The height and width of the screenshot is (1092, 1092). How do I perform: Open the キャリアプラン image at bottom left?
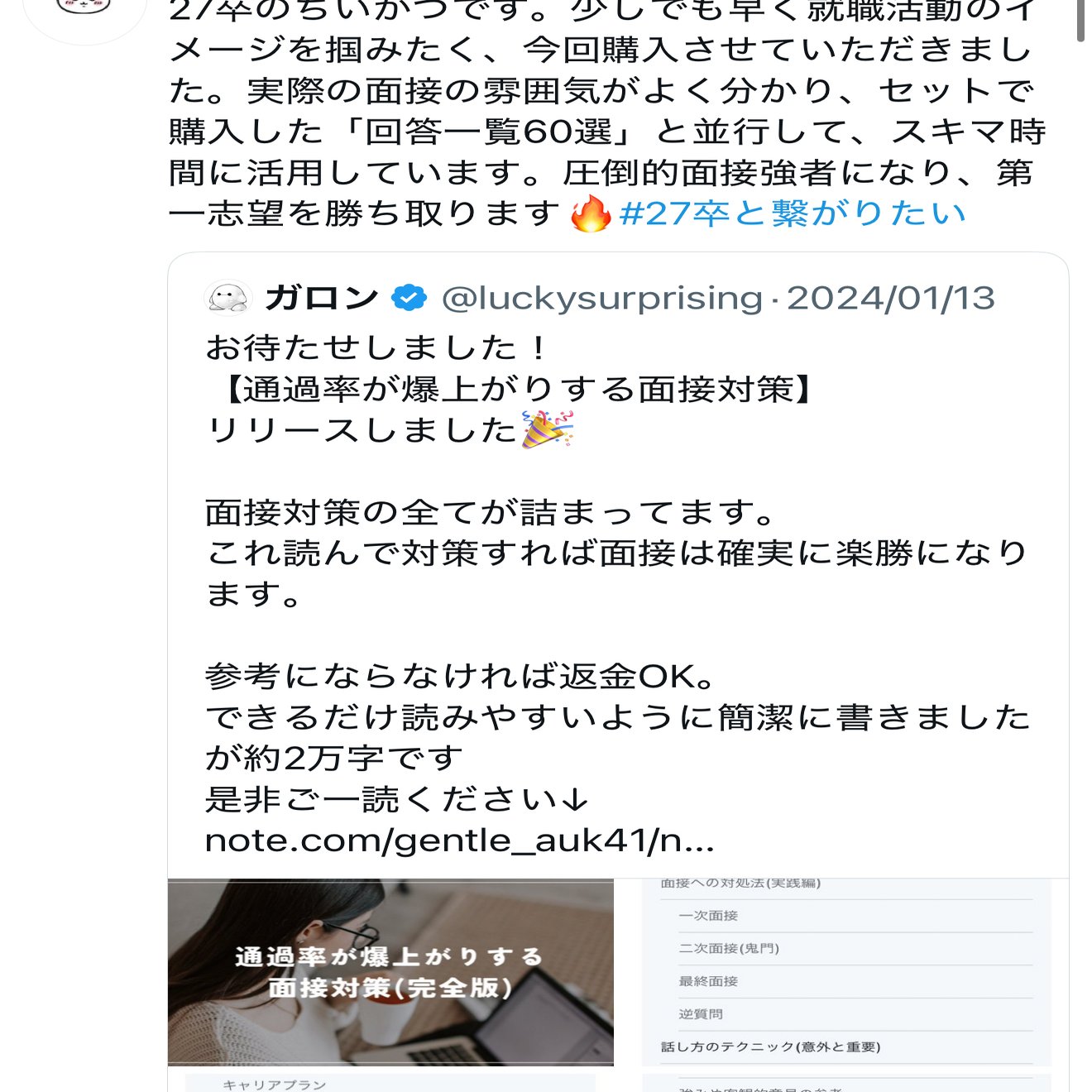point(390,1083)
